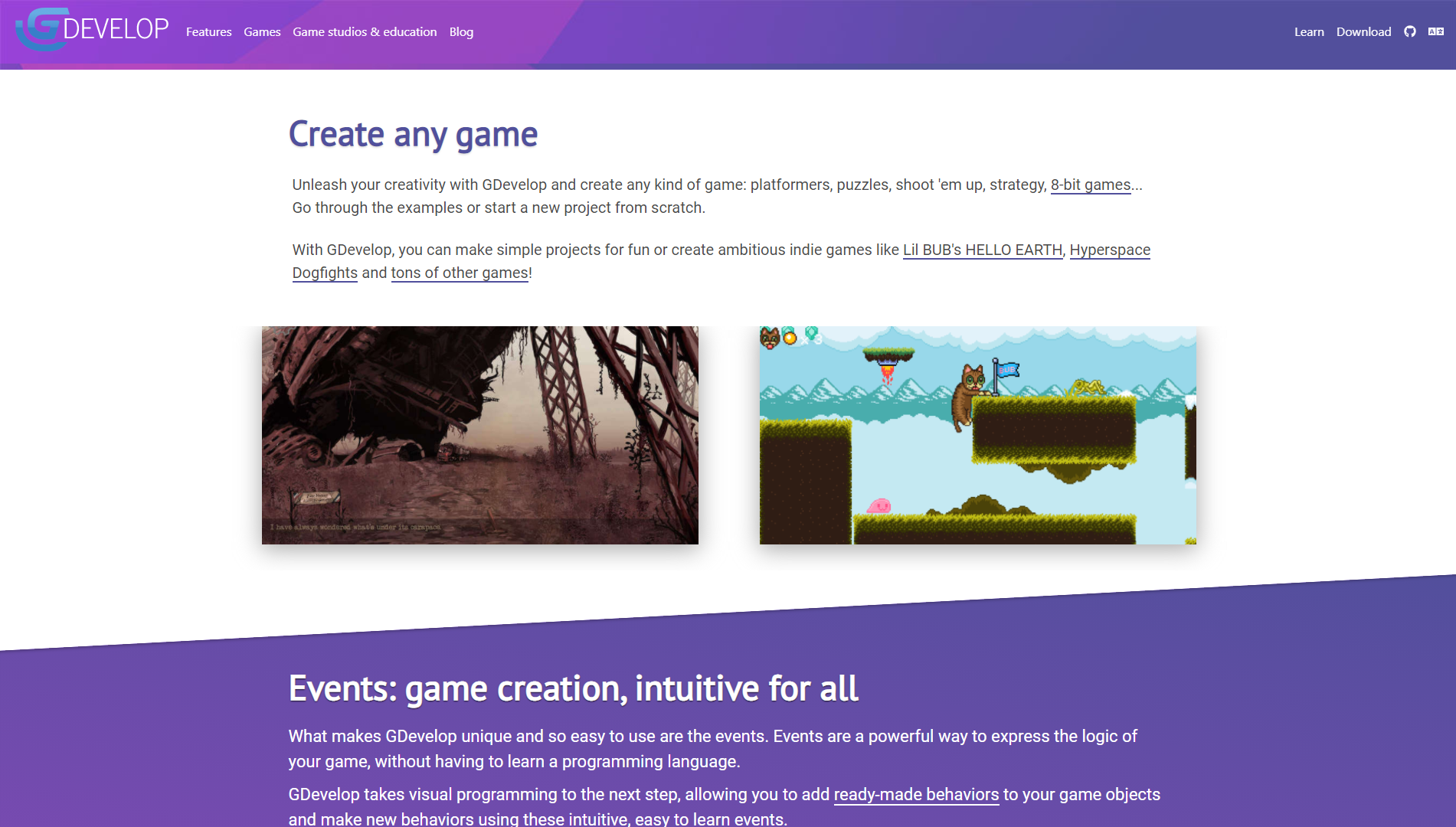Click the dark wasteland game screenshot
The width and height of the screenshot is (1456, 827).
[x=480, y=435]
